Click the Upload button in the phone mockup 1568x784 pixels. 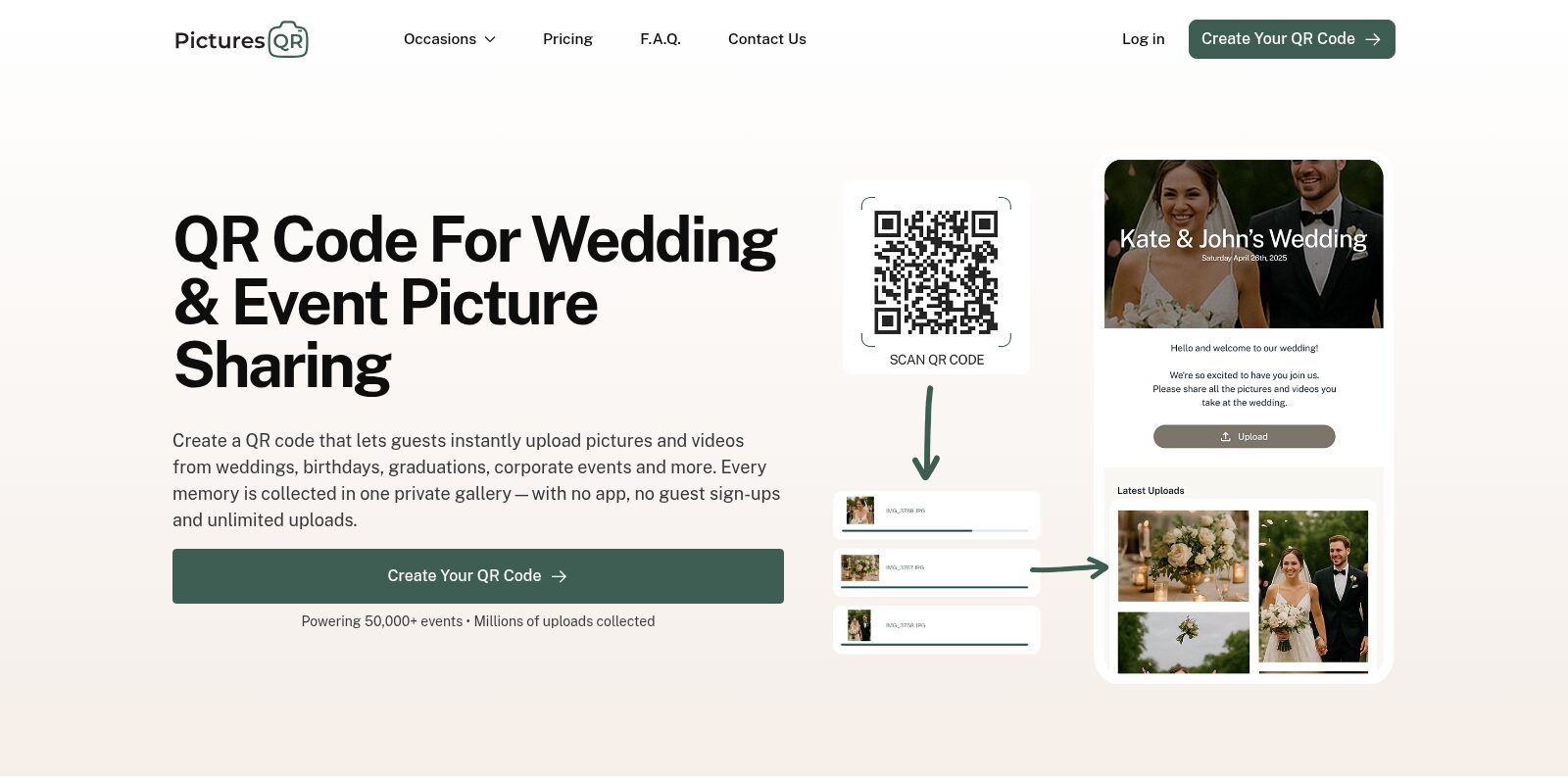[x=1244, y=436]
